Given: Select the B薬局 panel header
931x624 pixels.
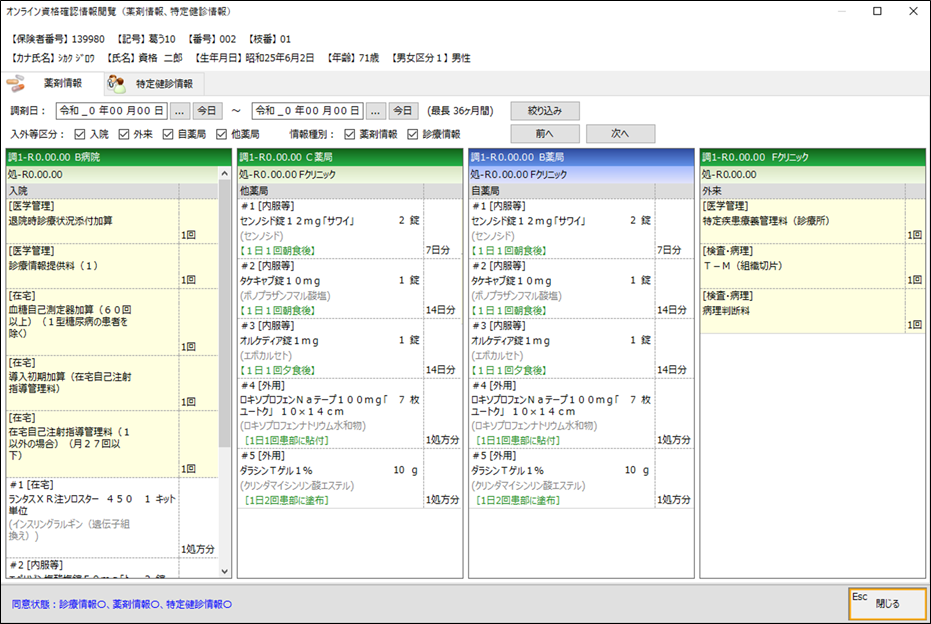Looking at the screenshot, I should (581, 157).
